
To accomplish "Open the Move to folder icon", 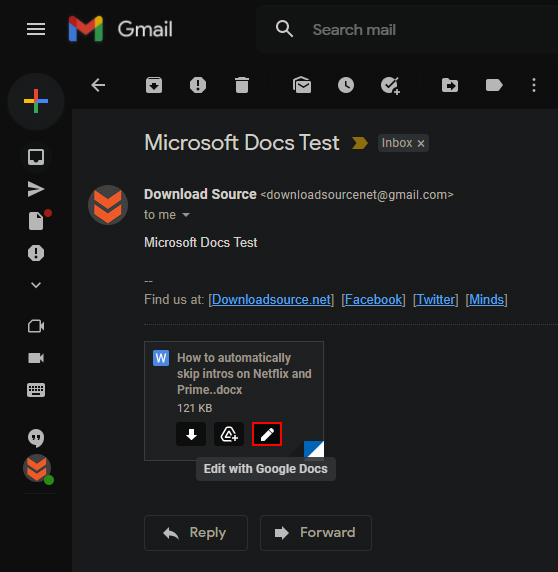I will [450, 85].
